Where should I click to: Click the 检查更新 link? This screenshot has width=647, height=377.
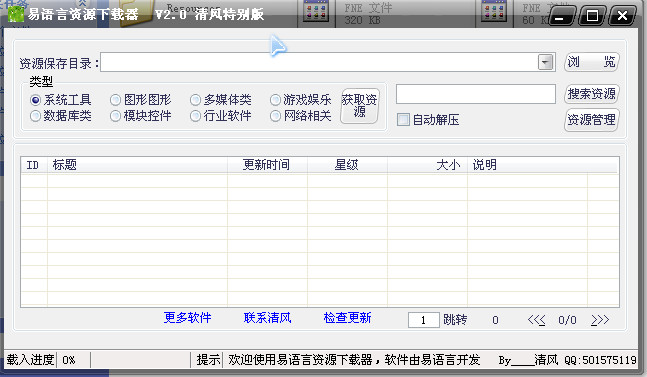click(x=347, y=318)
